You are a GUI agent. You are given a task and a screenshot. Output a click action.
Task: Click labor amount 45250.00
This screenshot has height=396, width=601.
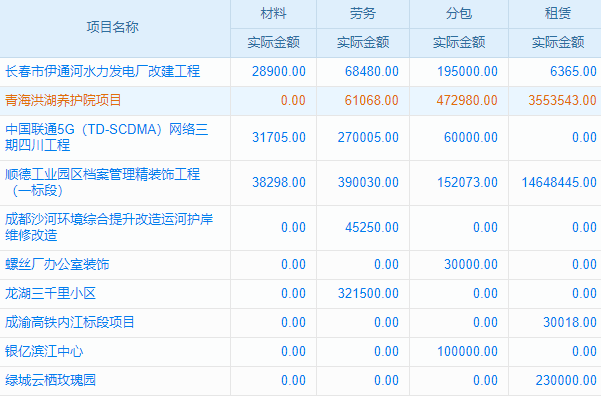(372, 227)
